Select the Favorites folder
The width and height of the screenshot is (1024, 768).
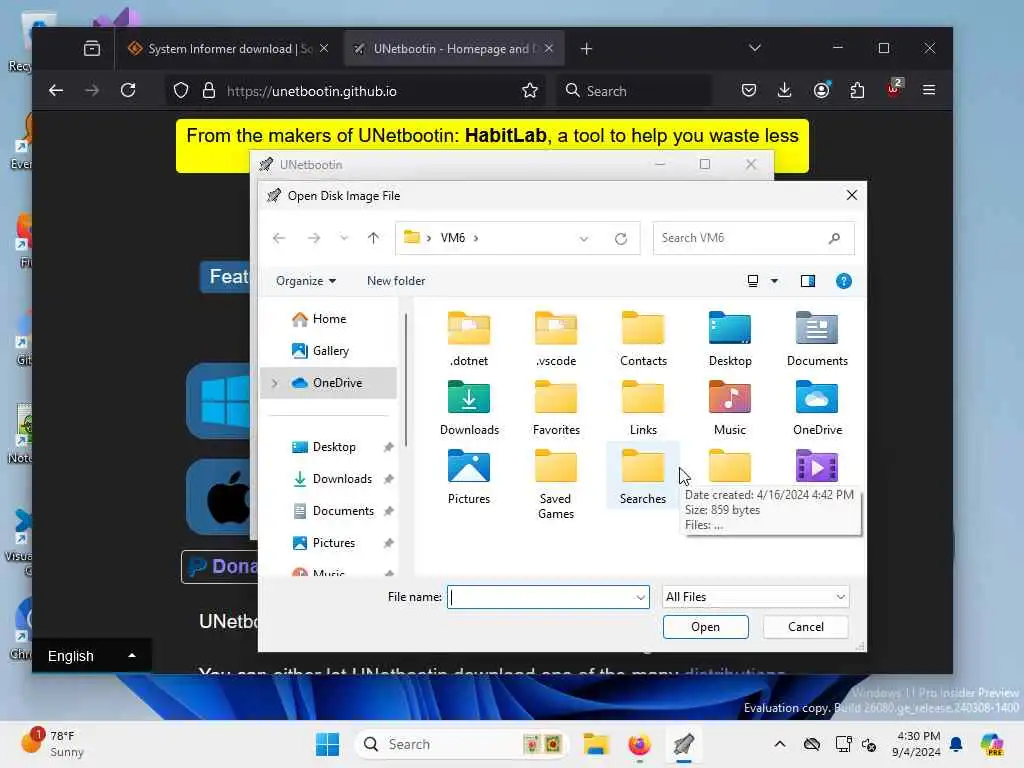(556, 408)
